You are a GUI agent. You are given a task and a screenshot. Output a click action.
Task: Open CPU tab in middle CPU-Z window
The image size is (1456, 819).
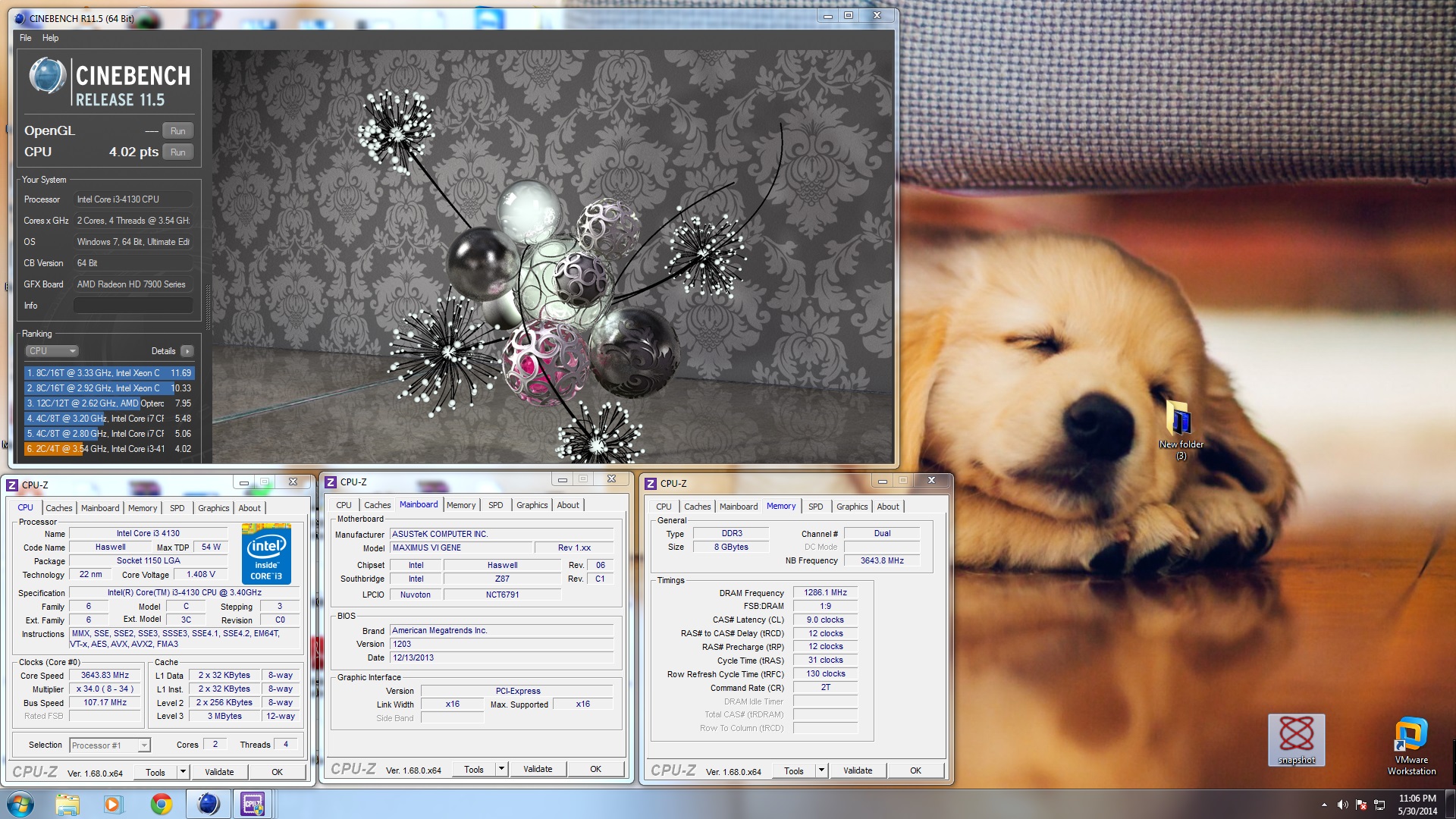click(x=344, y=505)
